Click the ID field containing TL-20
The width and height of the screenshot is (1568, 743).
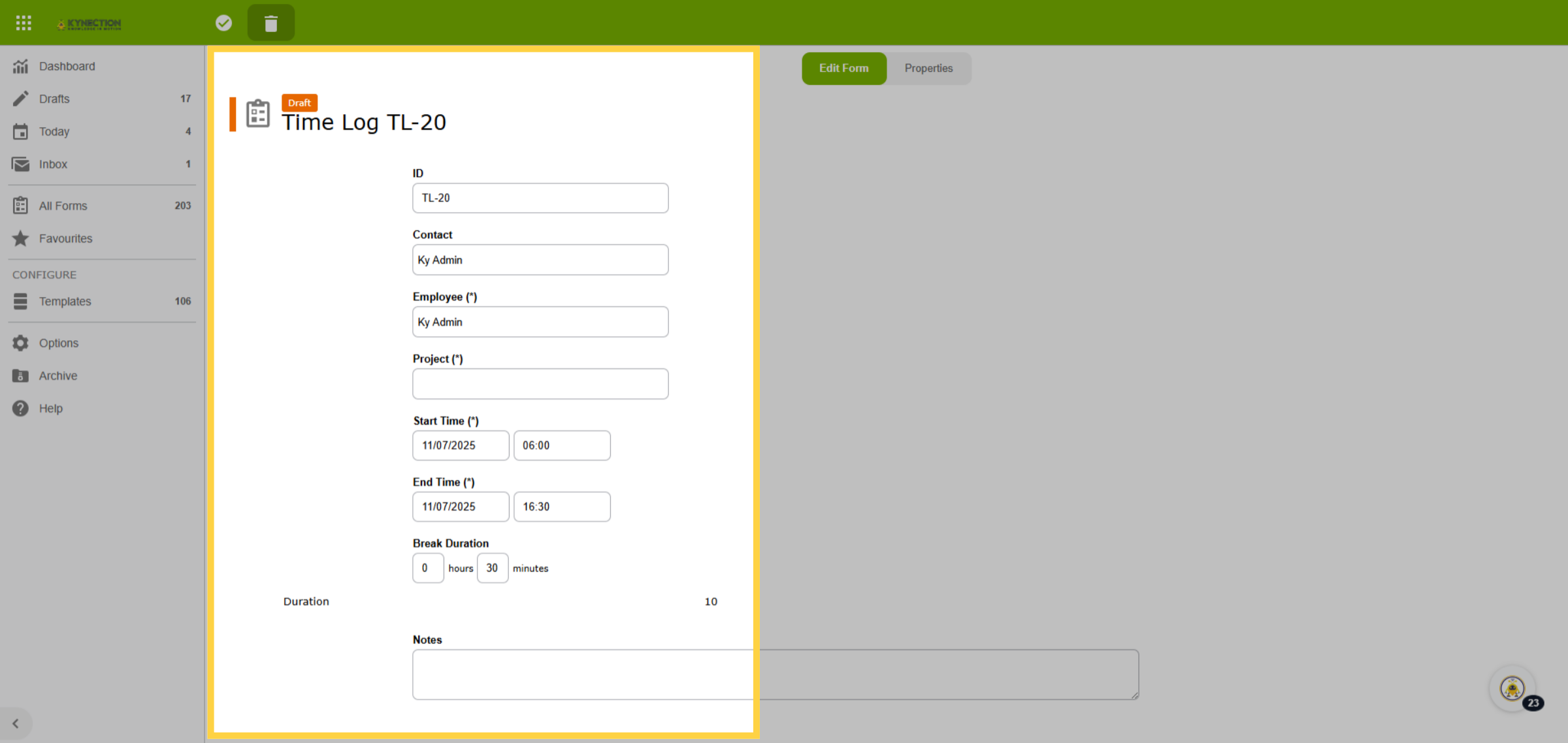540,198
